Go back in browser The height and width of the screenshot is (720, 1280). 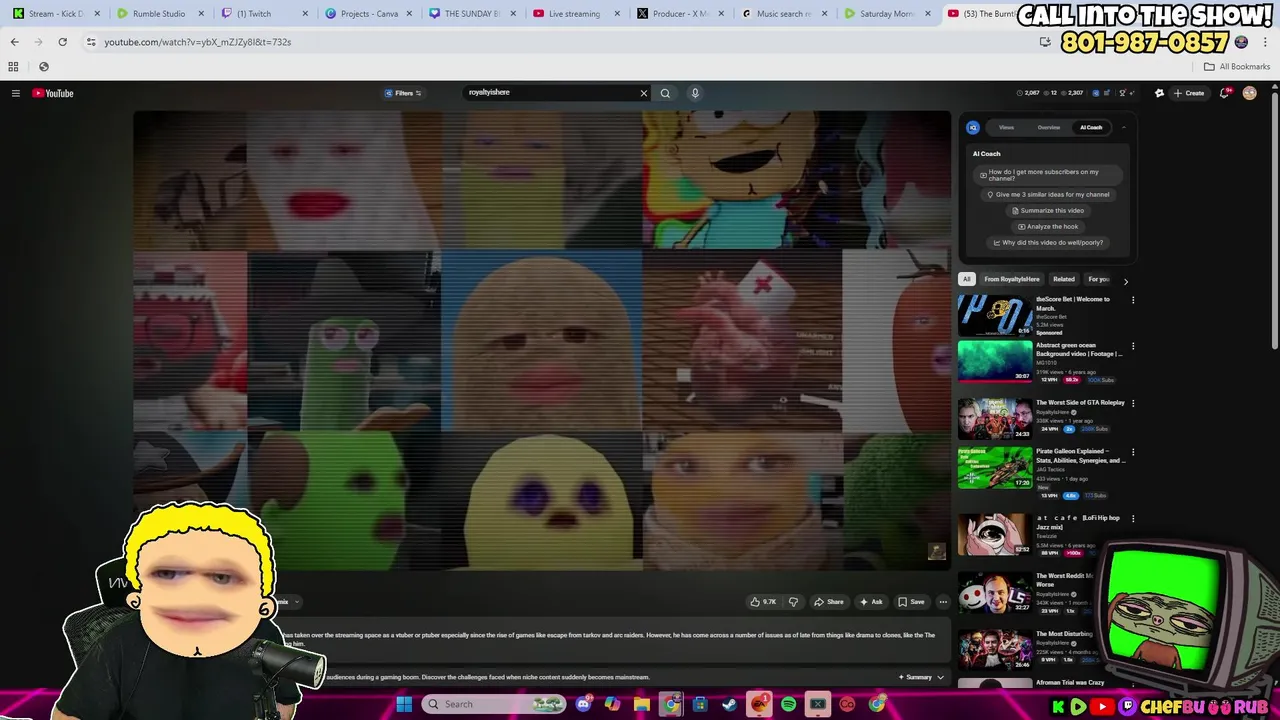click(x=14, y=42)
